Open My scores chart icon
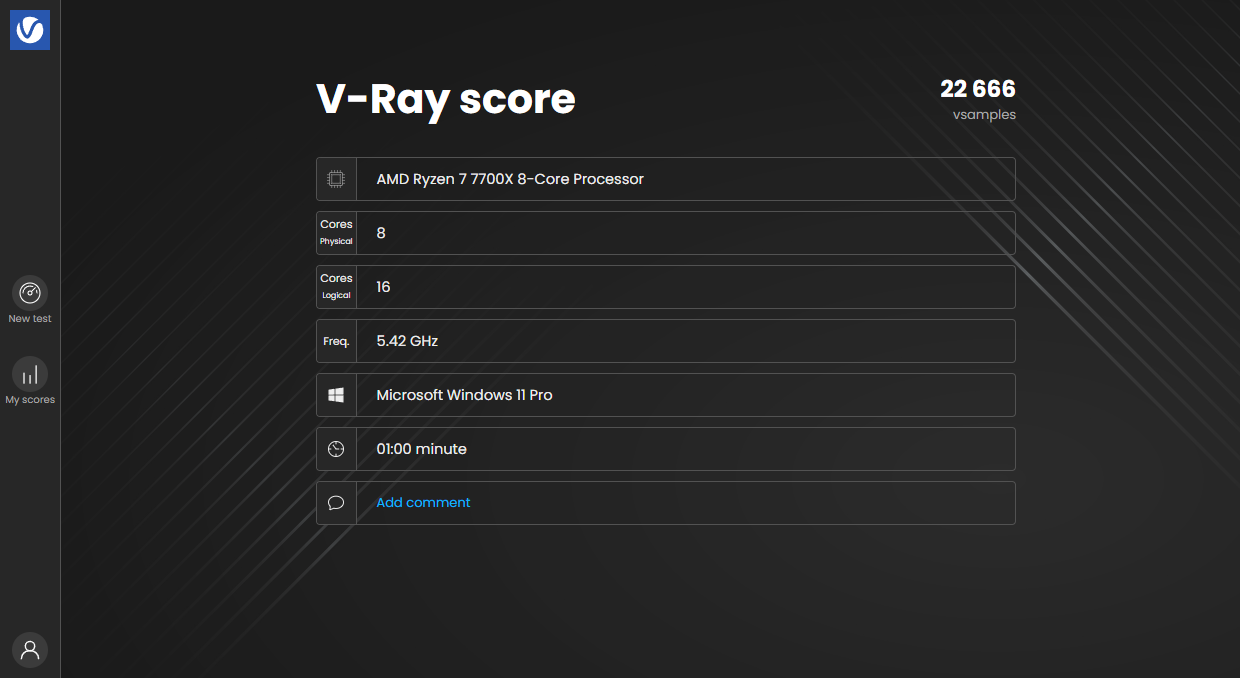This screenshot has height=678, width=1240. click(x=30, y=374)
